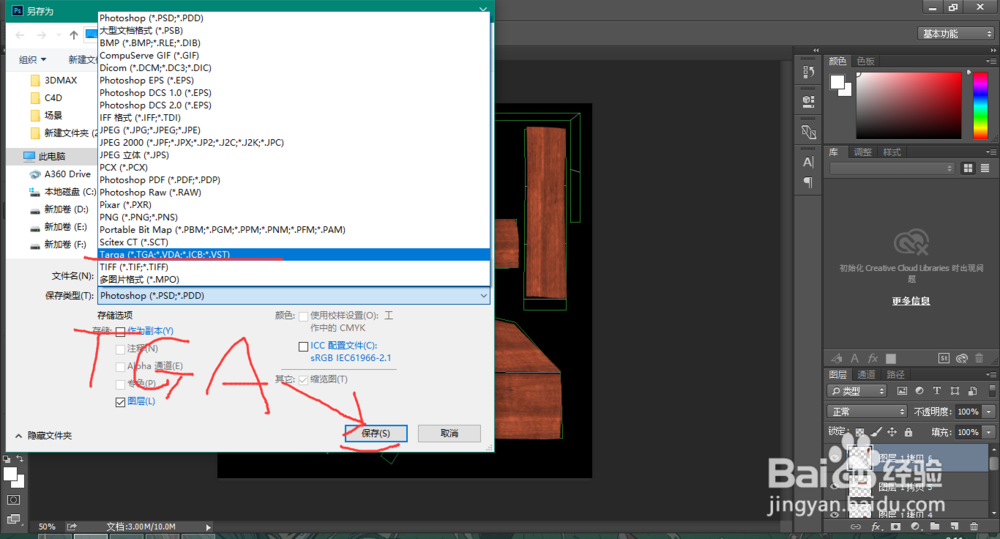Hide layer '图层 1 拷贝 6' via eye icon
The image size is (1000, 539).
[835, 457]
